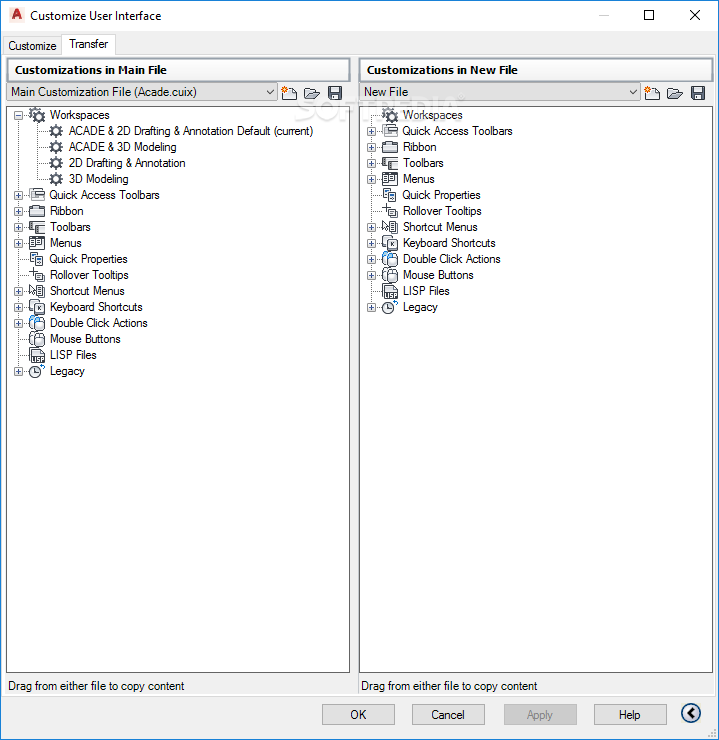This screenshot has width=719, height=740.
Task: Create a new transfer file in New File pane
Action: click(652, 93)
